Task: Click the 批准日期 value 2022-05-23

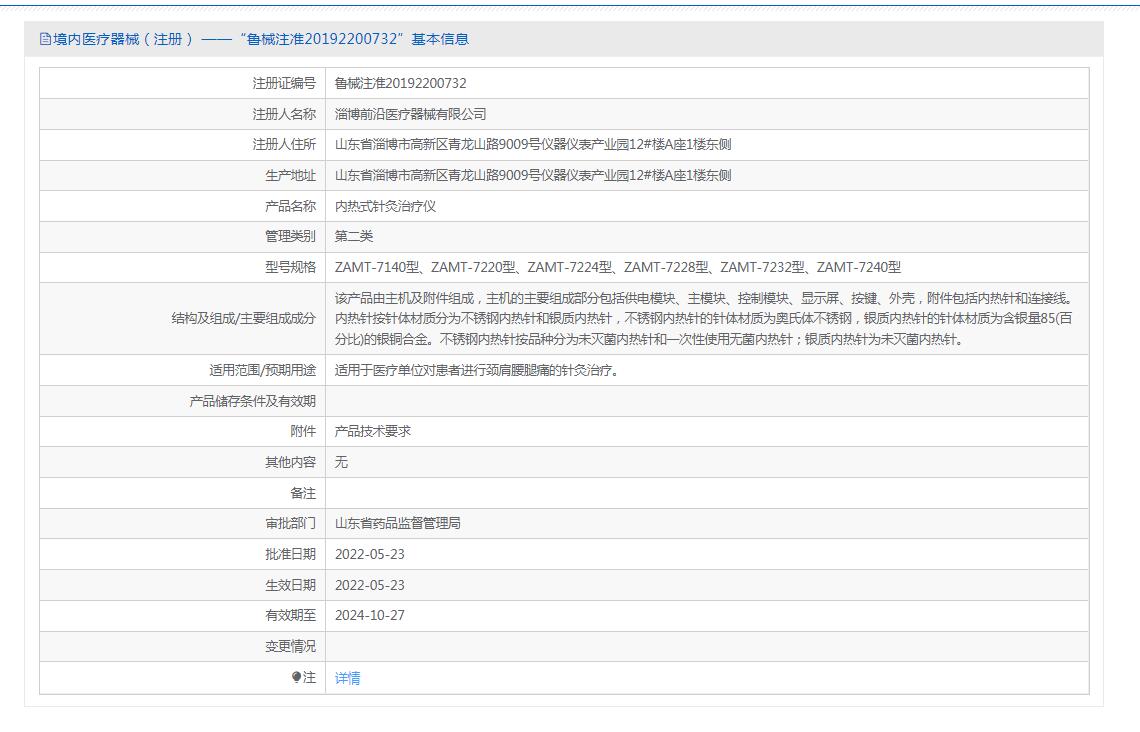Action: tap(369, 554)
